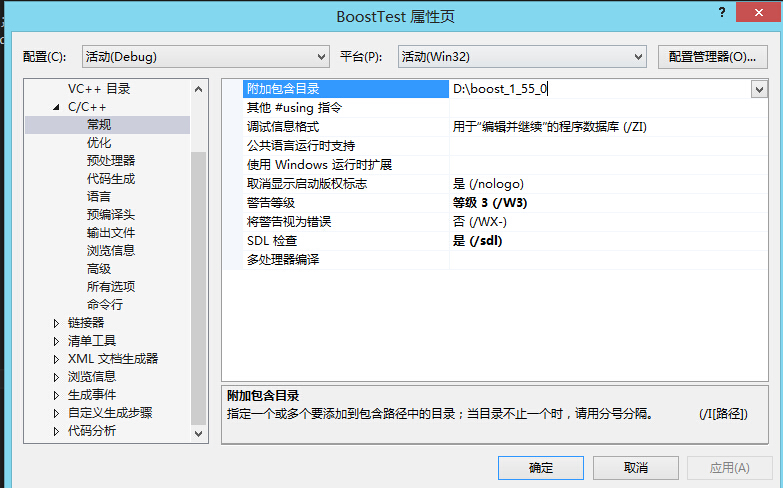
Task: Click the tree scrollbar up arrow
Action: tap(198, 89)
